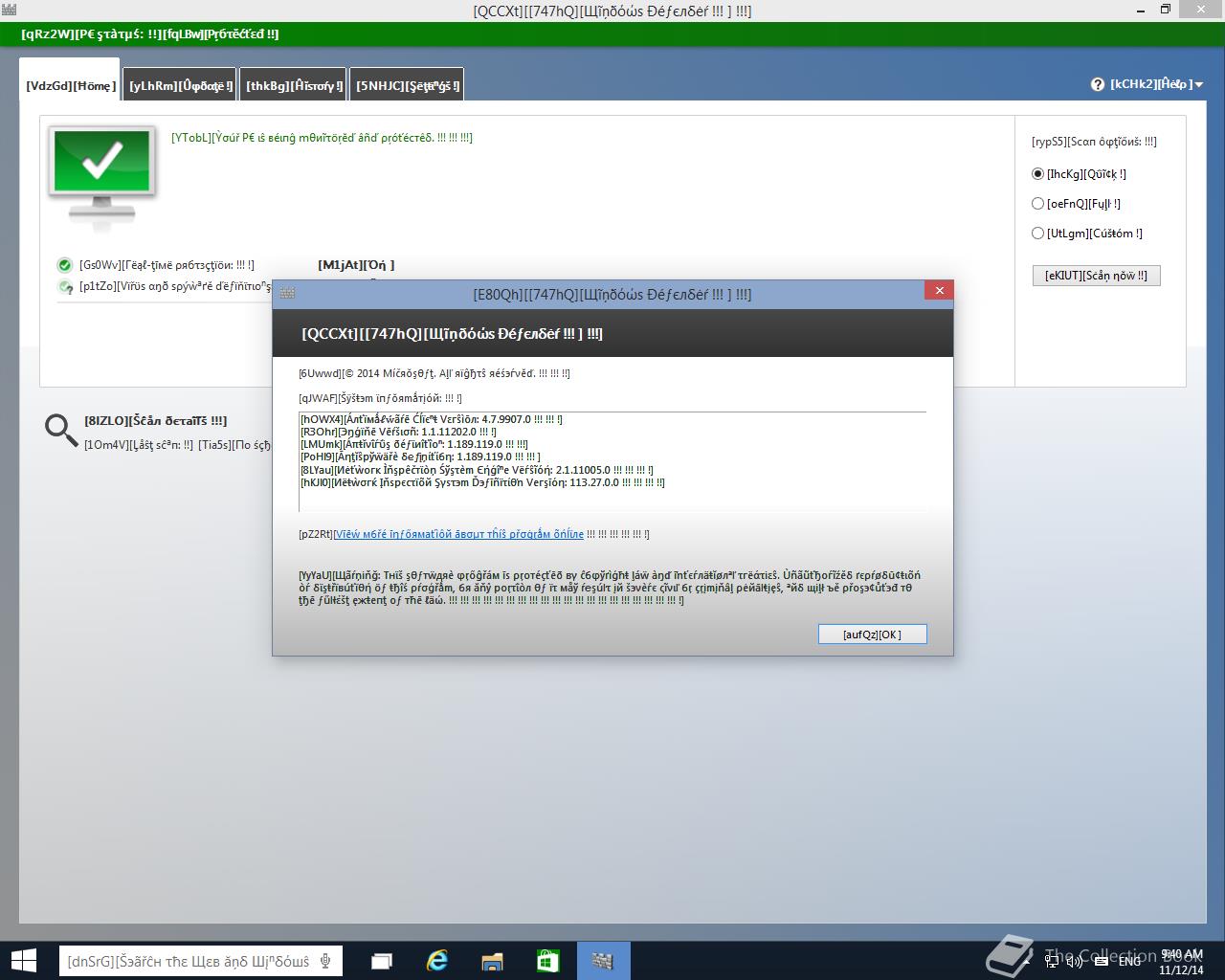Expand the Help dropdown arrow
Screen dimensions: 1225x980
click(1199, 85)
